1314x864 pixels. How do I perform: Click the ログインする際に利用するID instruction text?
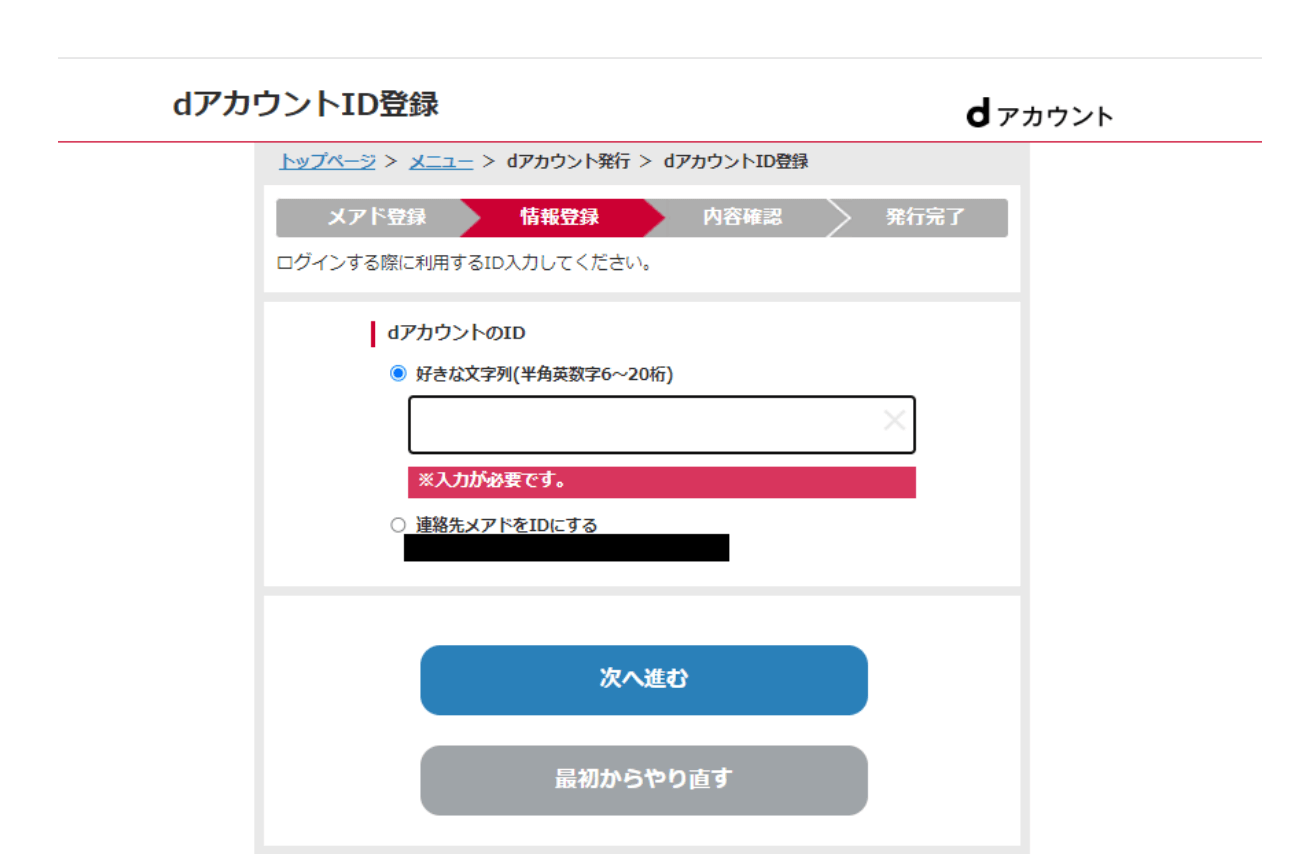click(x=464, y=265)
